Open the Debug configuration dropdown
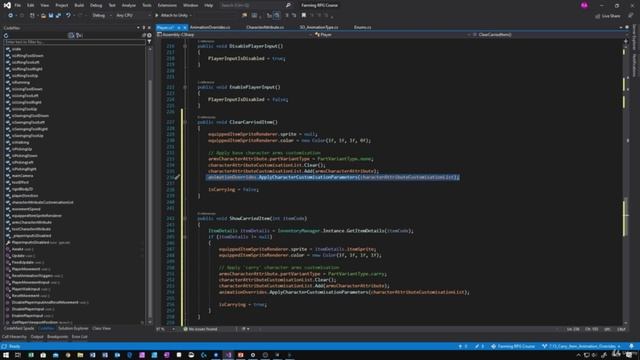 pyautogui.click(x=101, y=16)
